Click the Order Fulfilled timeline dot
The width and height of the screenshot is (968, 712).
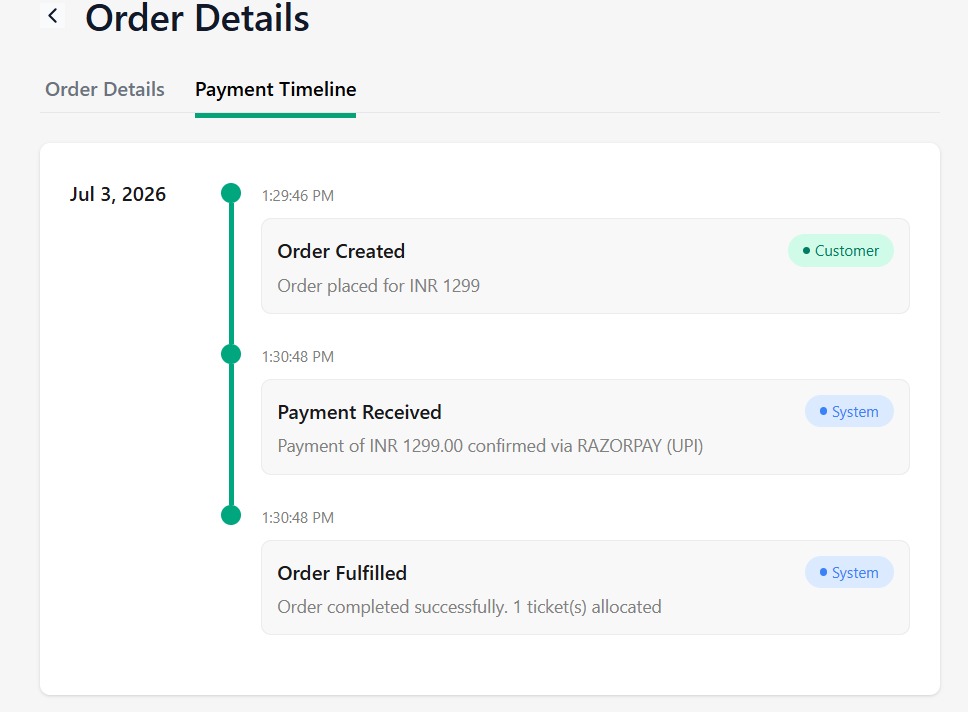(231, 515)
